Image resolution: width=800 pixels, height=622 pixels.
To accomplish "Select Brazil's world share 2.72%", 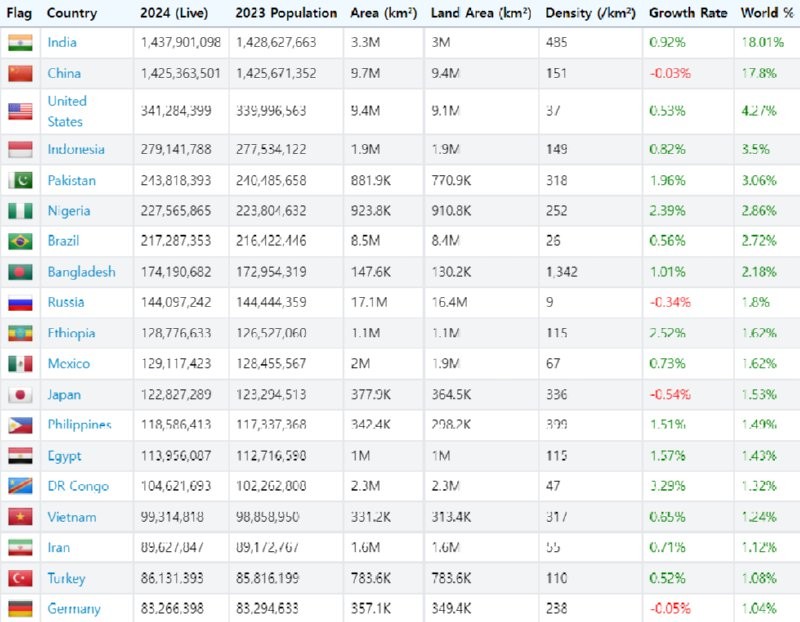I will point(759,241).
